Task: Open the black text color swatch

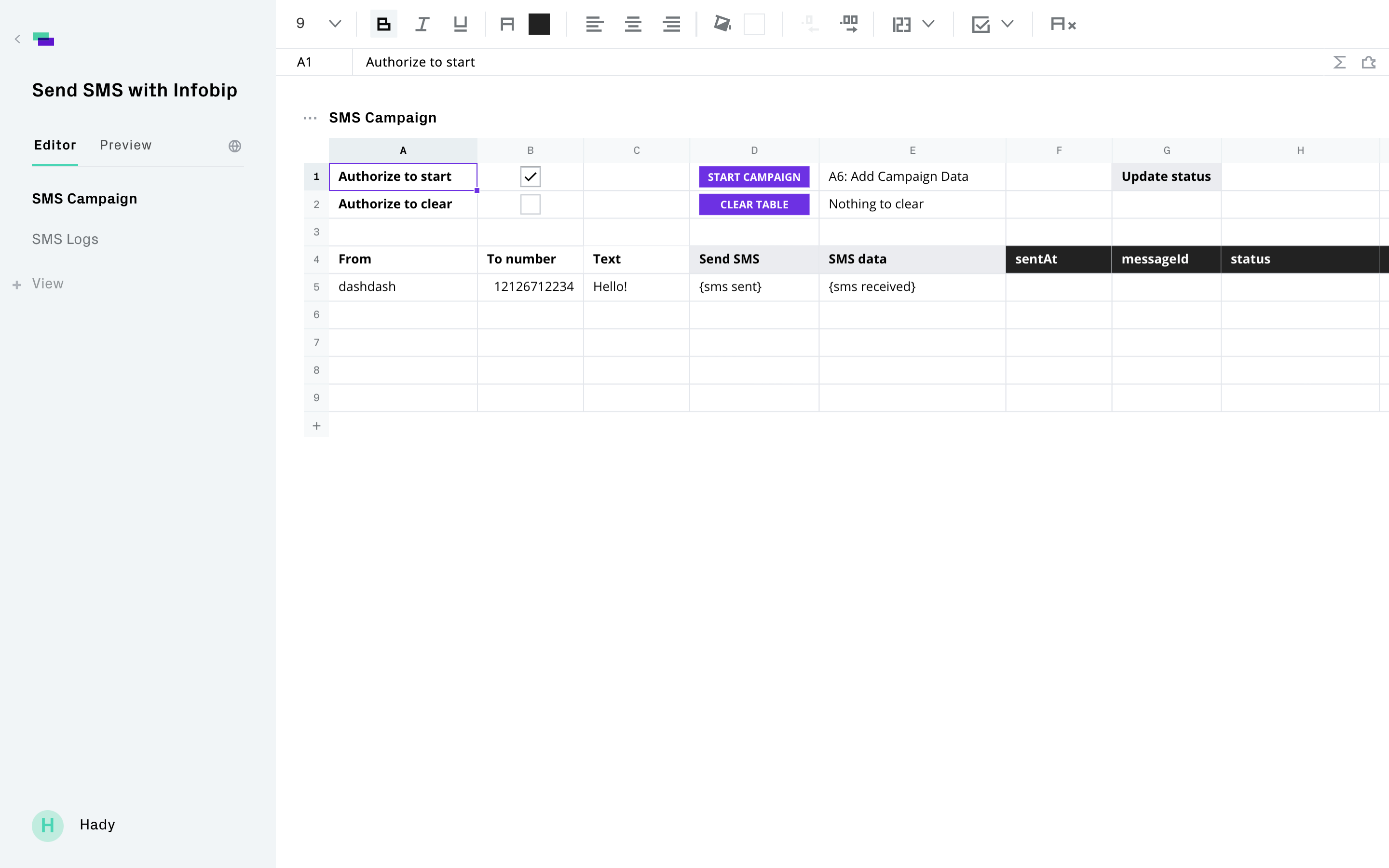Action: tap(538, 24)
